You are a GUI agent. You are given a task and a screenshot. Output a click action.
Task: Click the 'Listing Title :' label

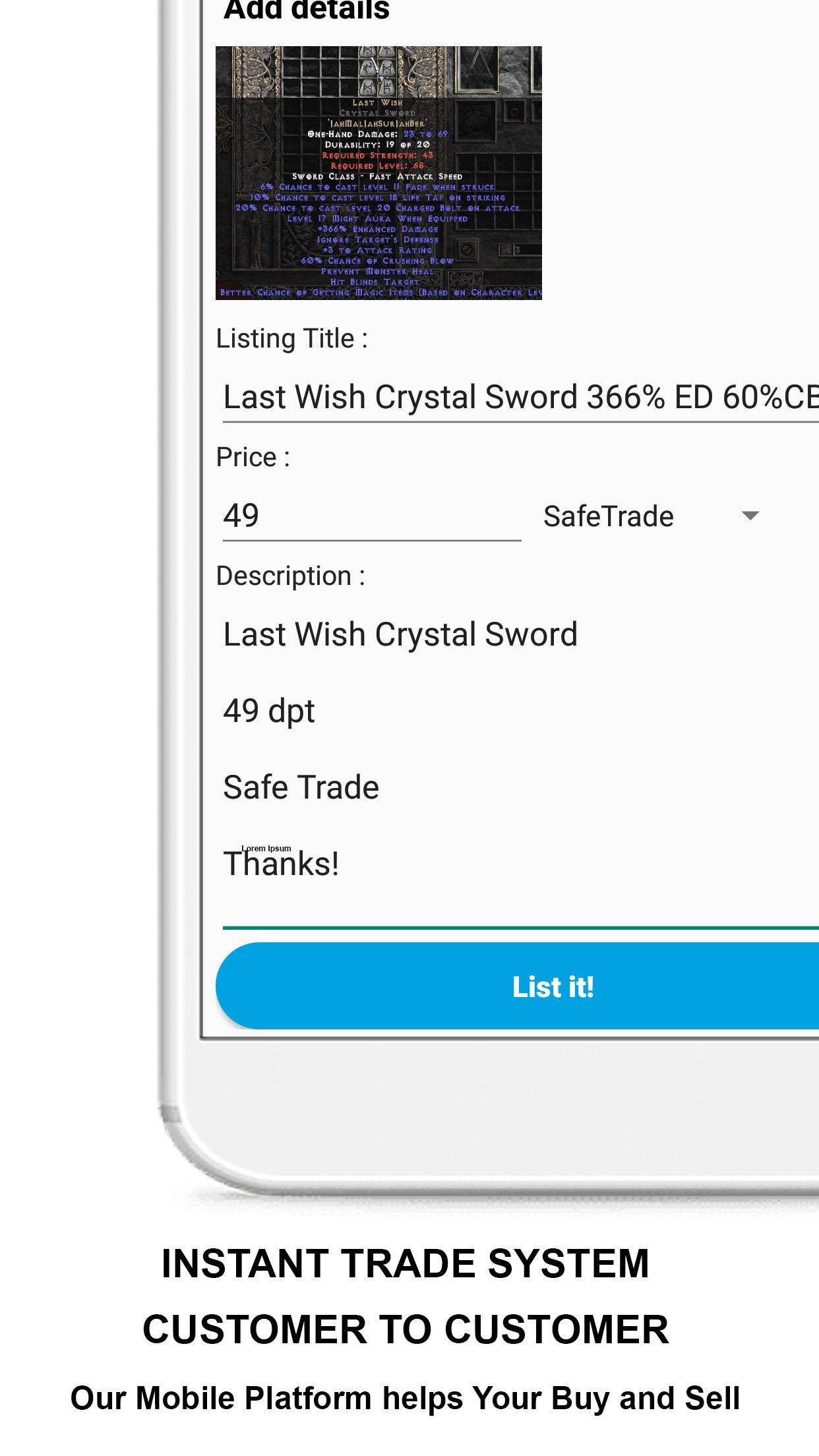[292, 339]
